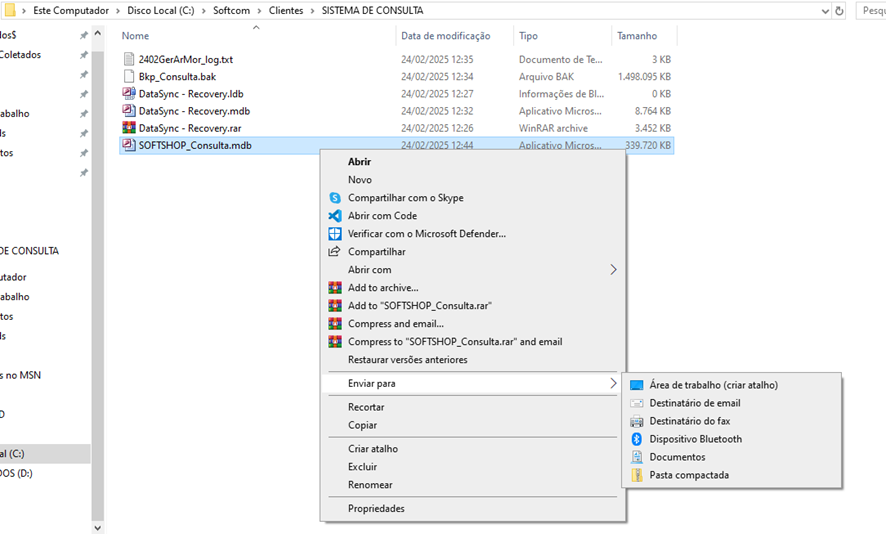Sort files by Data de modificação column
This screenshot has height=534, width=886.
[446, 36]
